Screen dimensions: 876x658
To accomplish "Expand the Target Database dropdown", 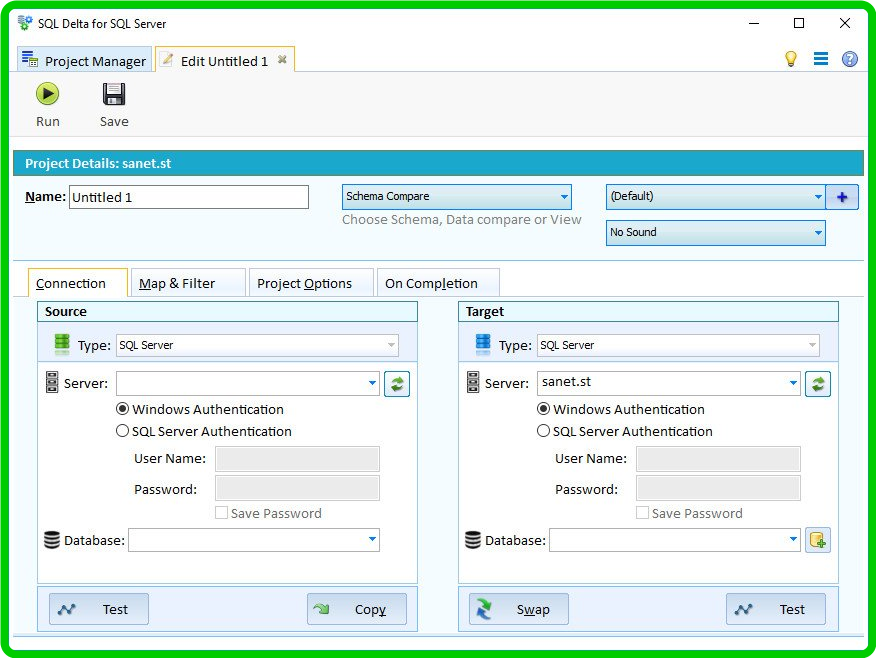I will pyautogui.click(x=793, y=539).
